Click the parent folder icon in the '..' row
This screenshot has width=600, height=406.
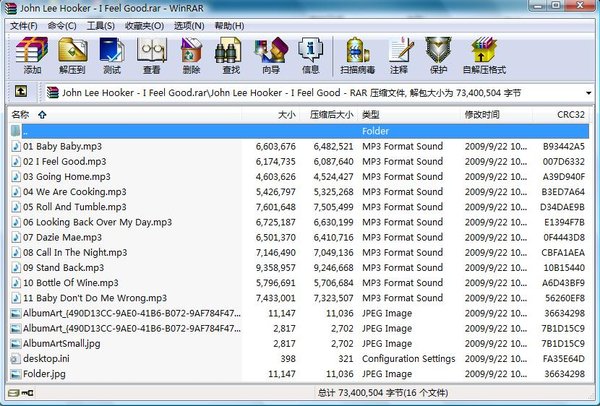[16, 131]
